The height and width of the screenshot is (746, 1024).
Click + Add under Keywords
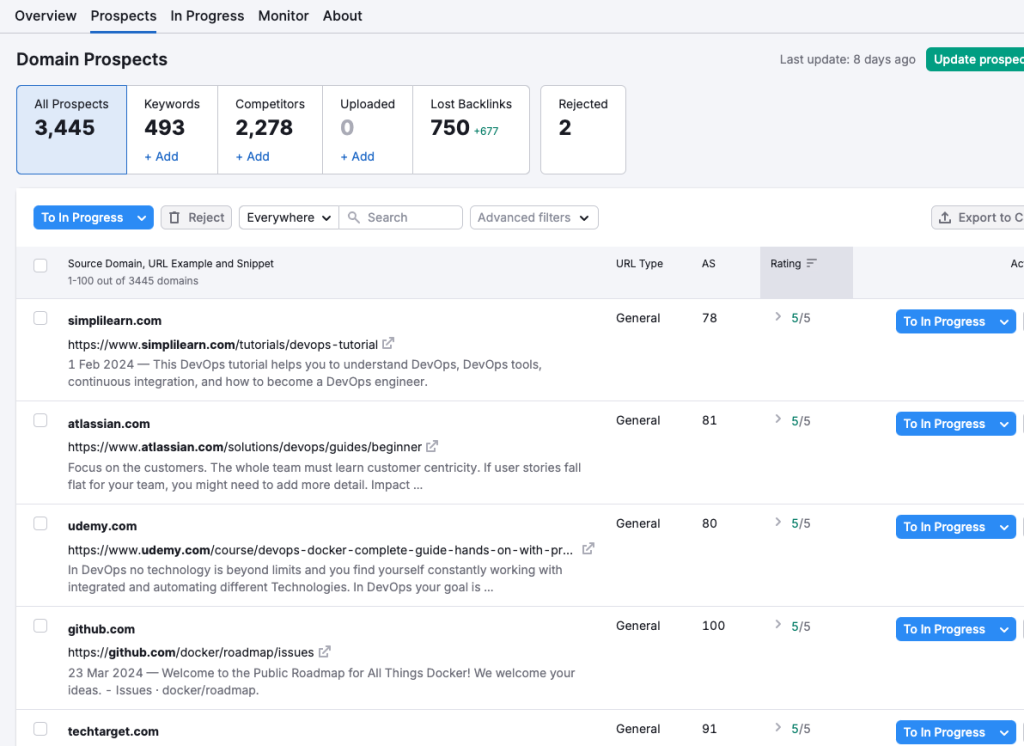(x=161, y=156)
